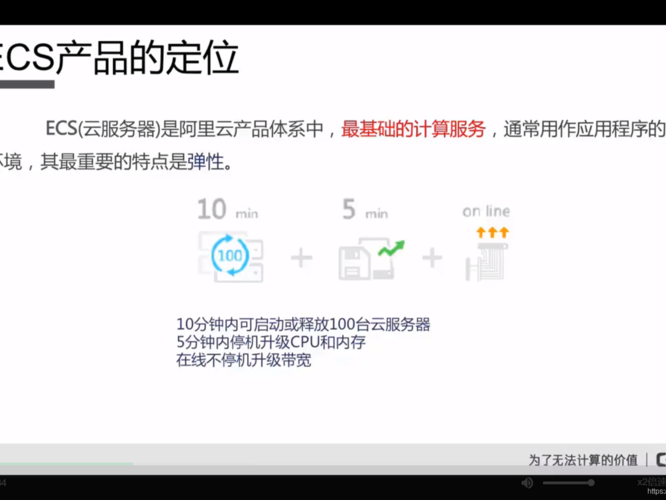Click the 'on line' label
This screenshot has width=666, height=500.
[x=486, y=211]
